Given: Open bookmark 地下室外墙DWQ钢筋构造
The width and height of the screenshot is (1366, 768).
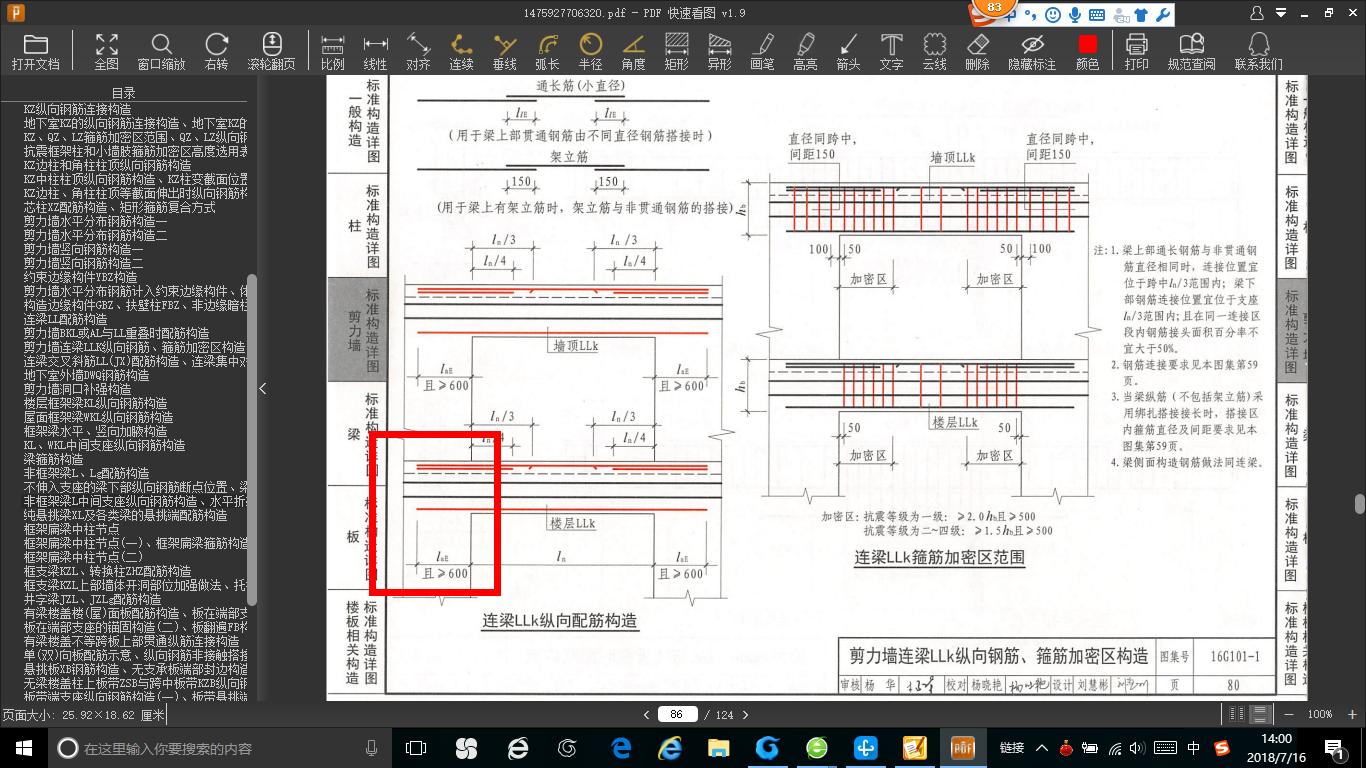Looking at the screenshot, I should pyautogui.click(x=86, y=374).
